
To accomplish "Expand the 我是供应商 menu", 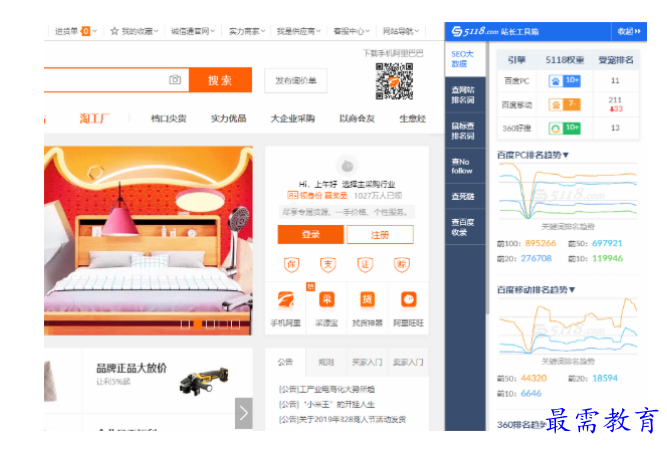I will (298, 31).
